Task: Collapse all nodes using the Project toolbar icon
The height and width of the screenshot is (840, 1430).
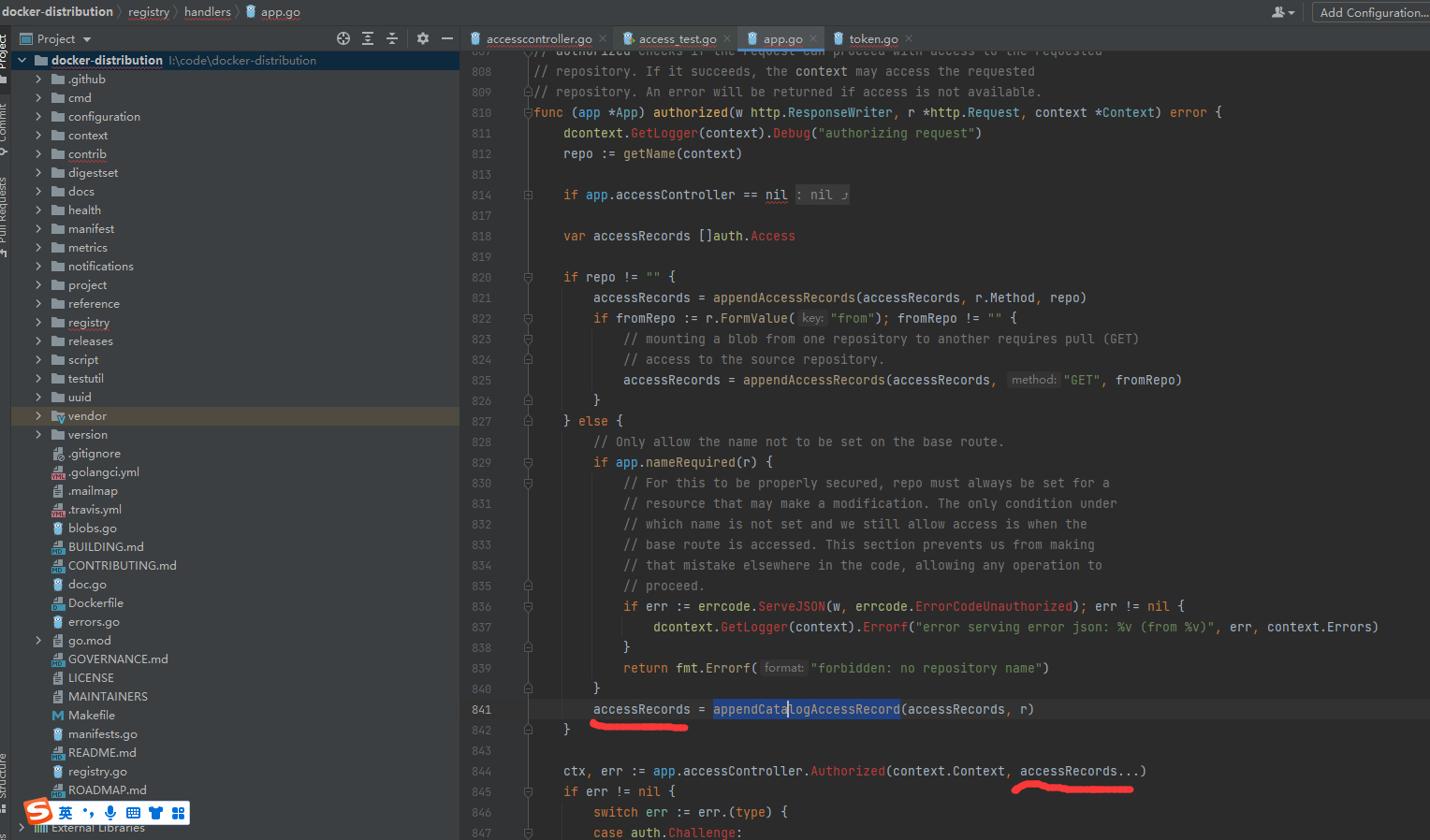Action: (392, 38)
